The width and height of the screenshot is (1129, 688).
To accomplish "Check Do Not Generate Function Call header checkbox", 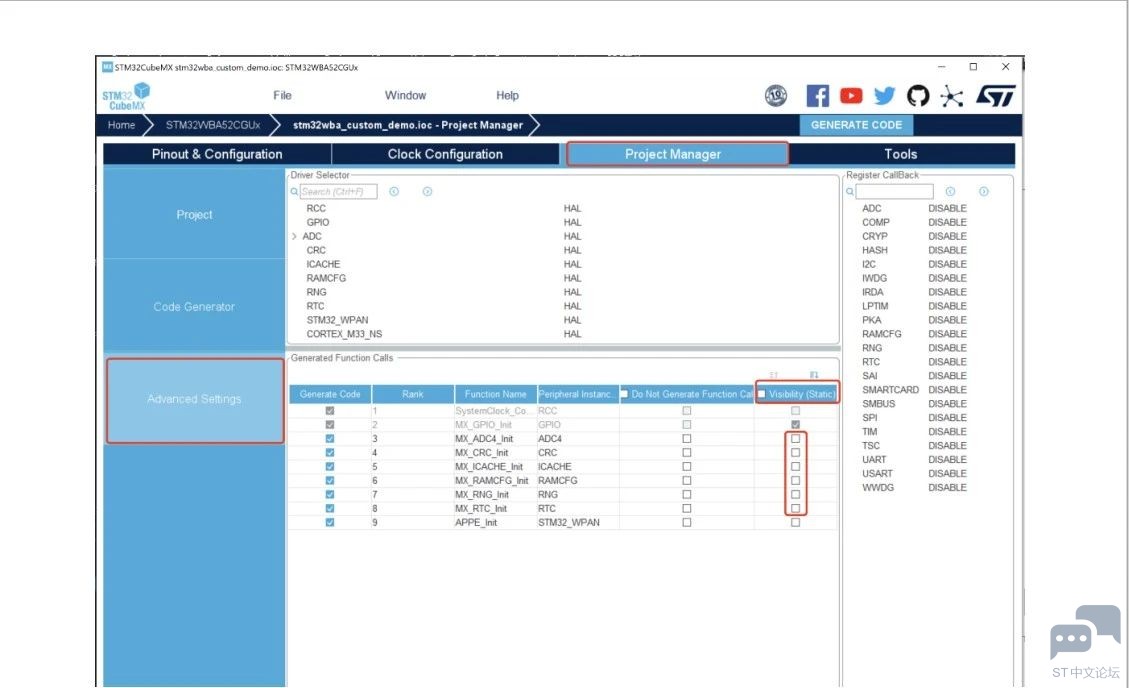I will click(624, 394).
